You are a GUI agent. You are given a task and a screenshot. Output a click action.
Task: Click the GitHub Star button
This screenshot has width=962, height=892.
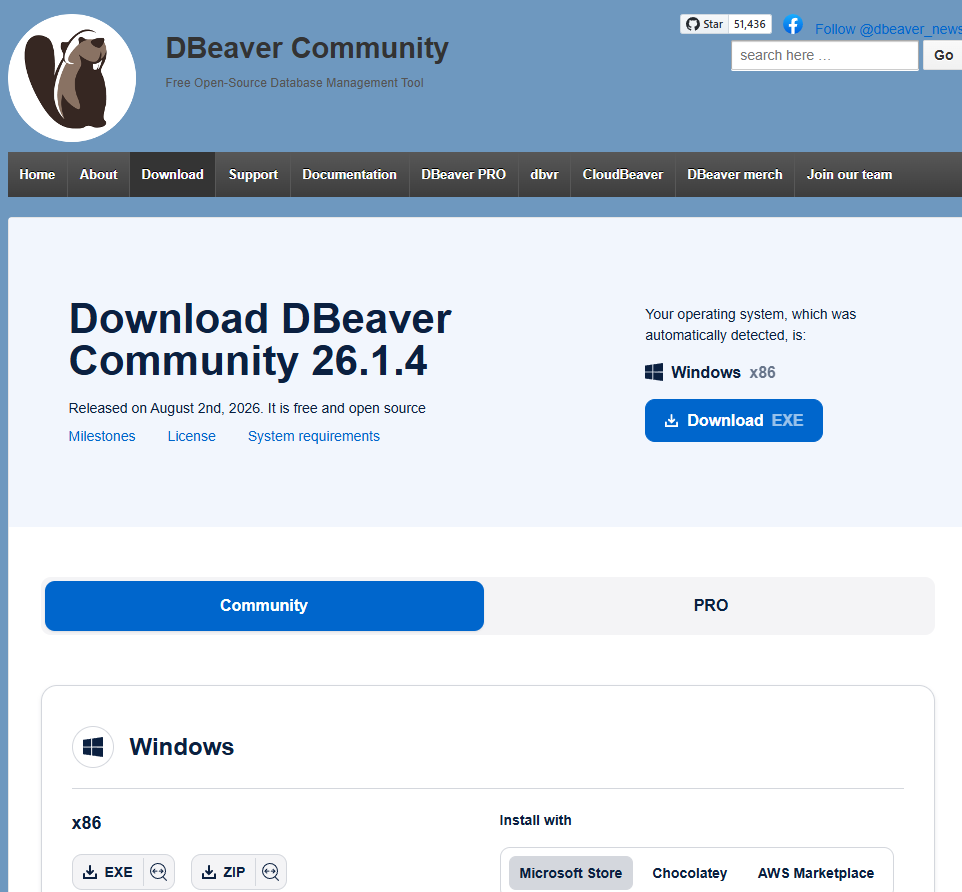(x=704, y=24)
